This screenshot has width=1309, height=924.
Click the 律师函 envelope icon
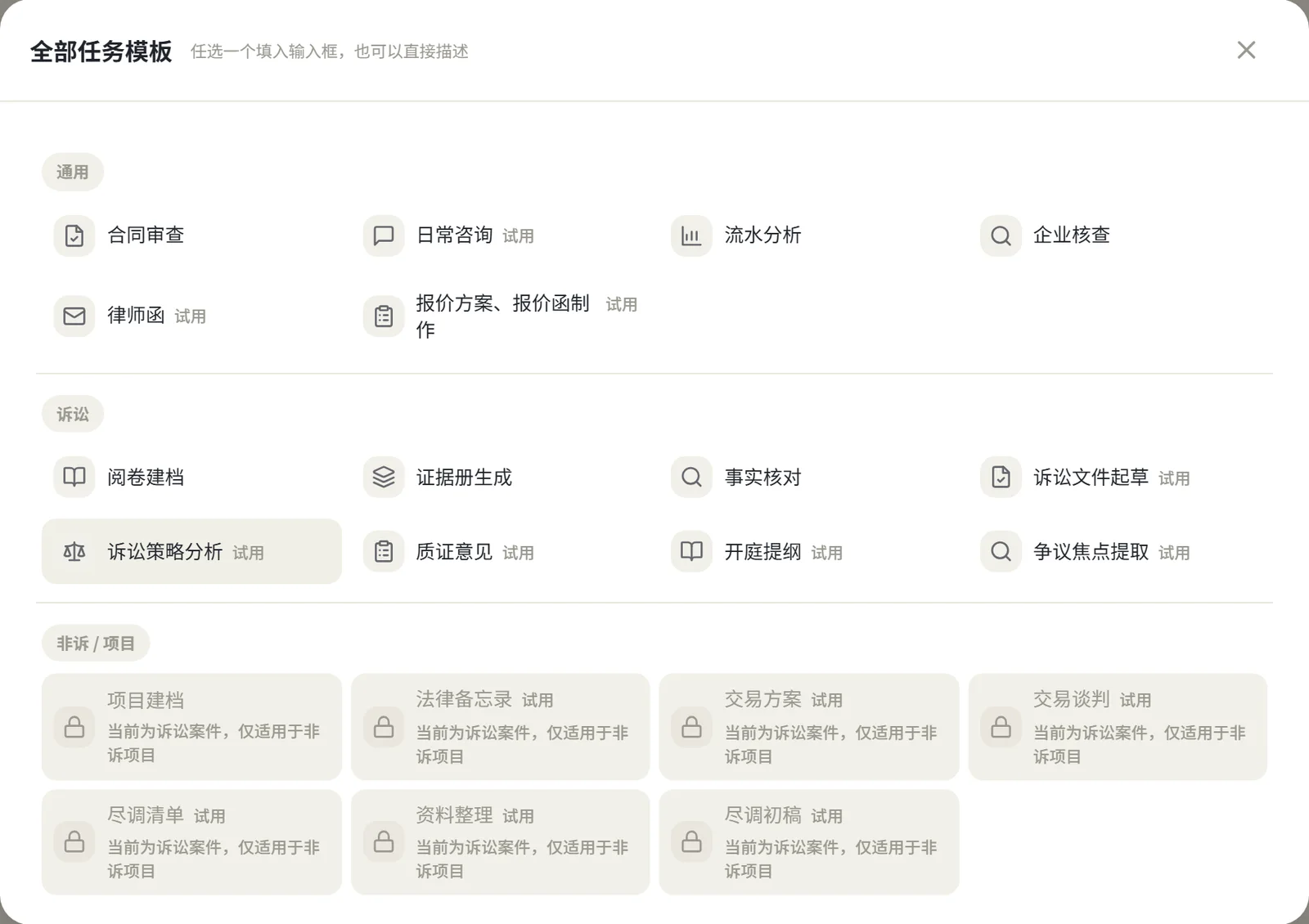click(x=74, y=316)
